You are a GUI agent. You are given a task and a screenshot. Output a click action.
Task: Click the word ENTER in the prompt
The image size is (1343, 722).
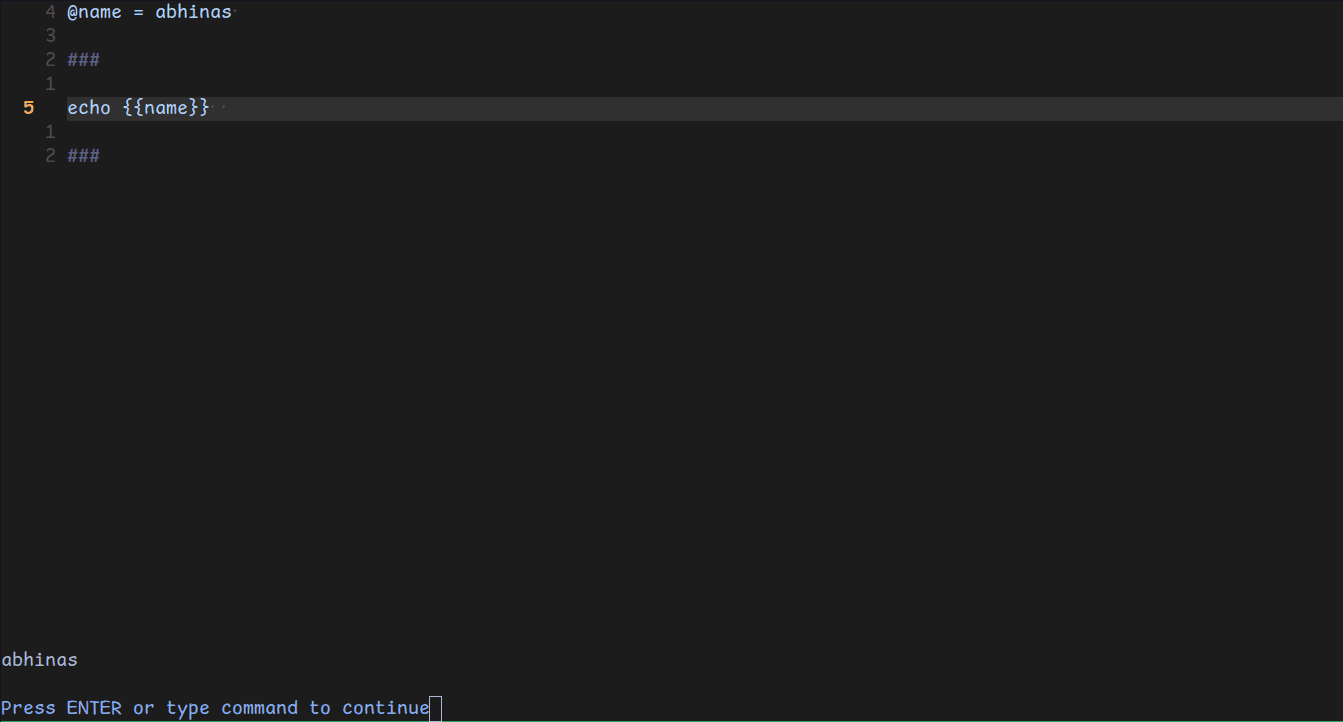click(94, 708)
